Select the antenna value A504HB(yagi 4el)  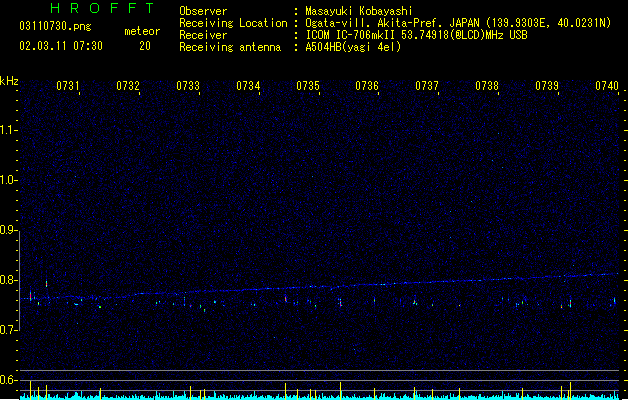point(353,47)
